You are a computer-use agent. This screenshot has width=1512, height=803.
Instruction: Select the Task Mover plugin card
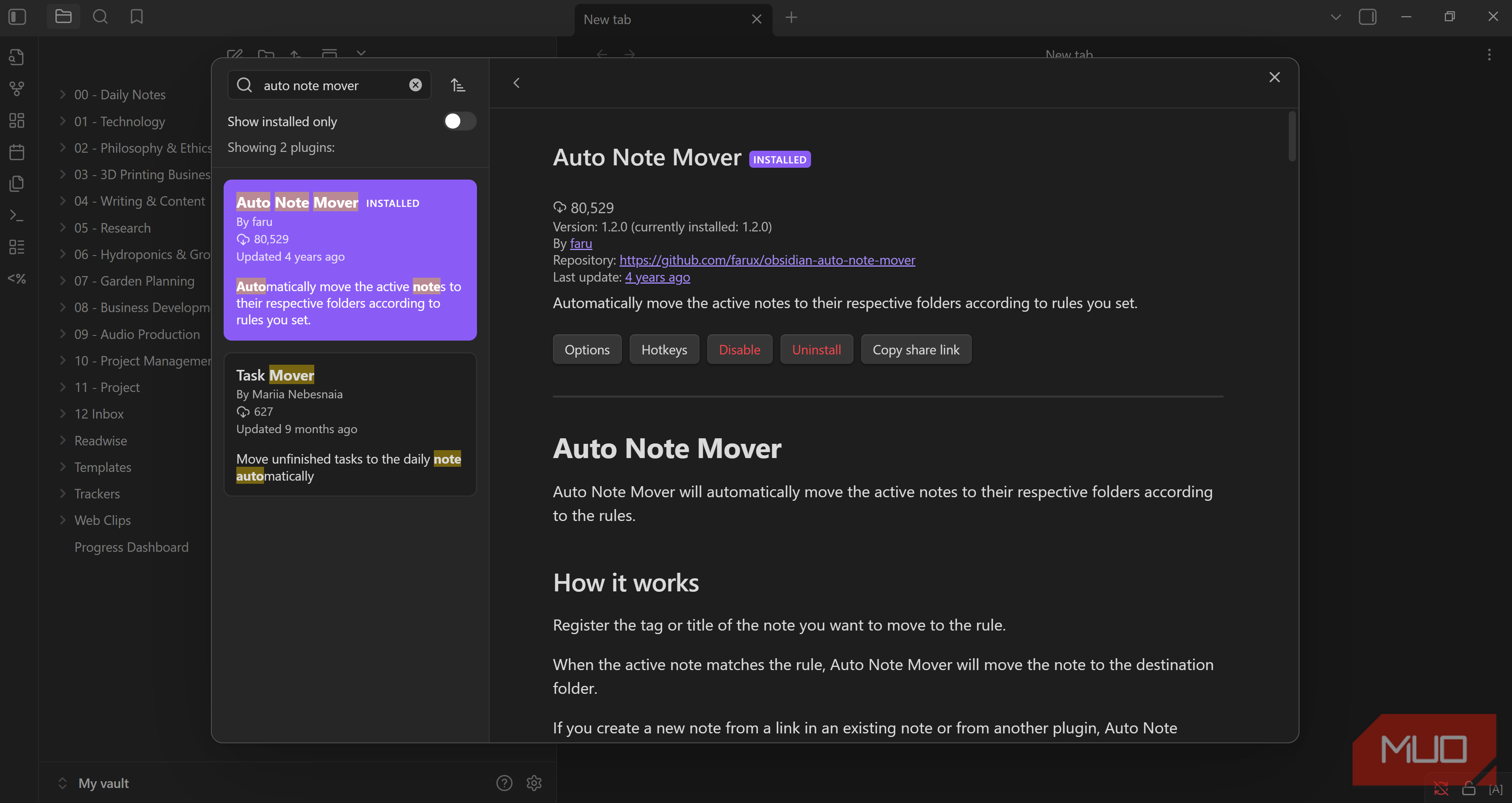click(350, 424)
